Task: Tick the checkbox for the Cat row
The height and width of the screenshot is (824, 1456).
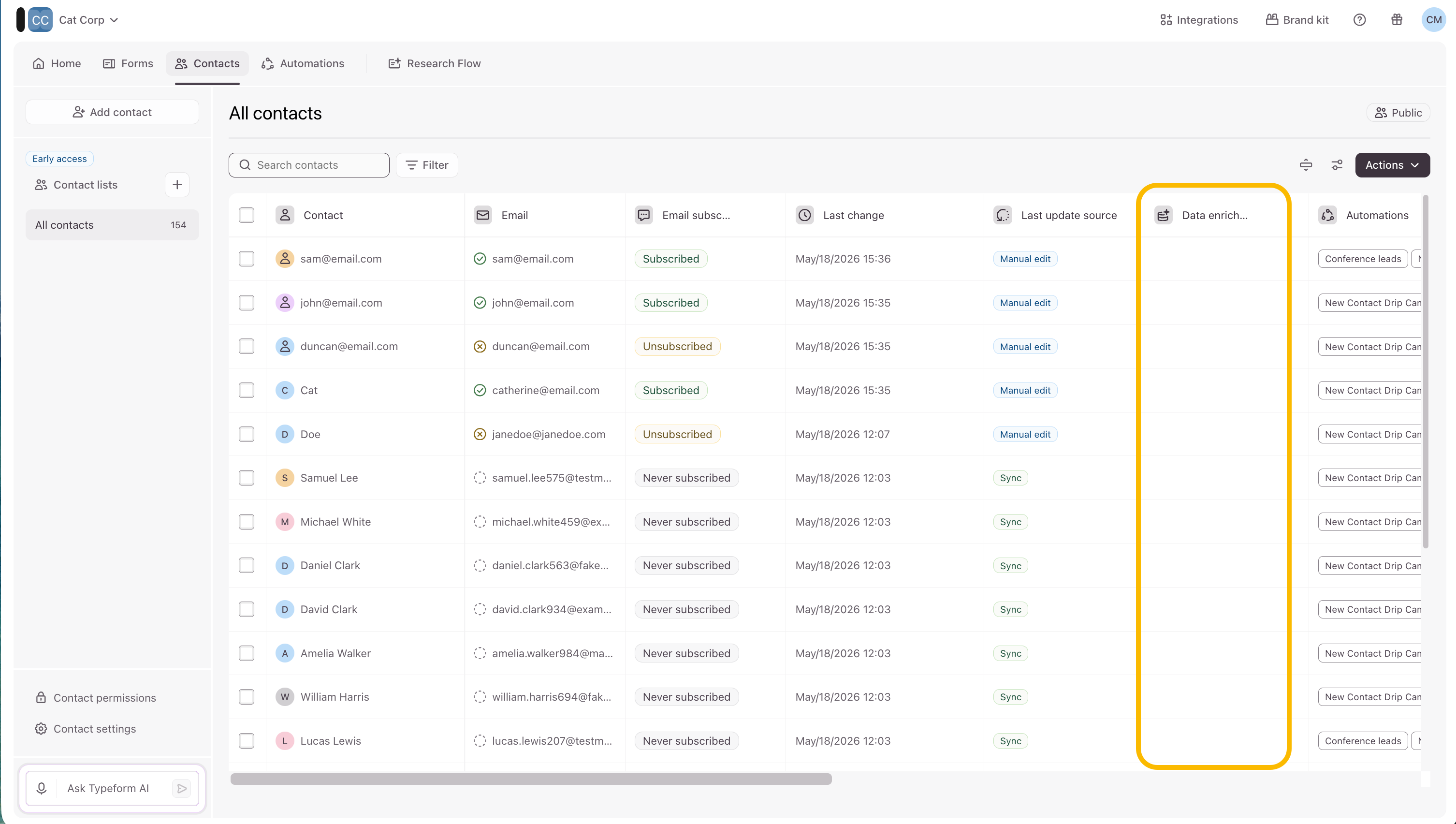Action: pyautogui.click(x=247, y=390)
